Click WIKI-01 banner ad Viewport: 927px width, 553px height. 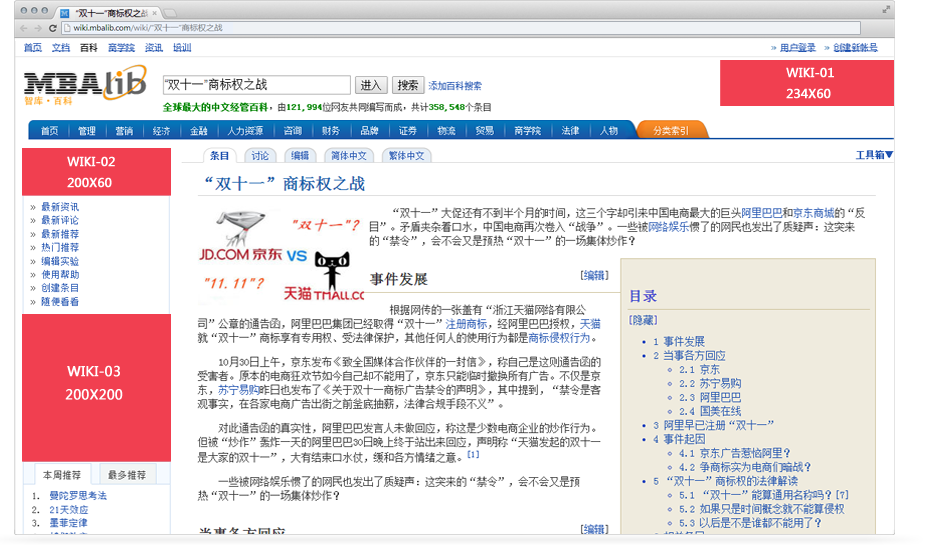coord(807,83)
